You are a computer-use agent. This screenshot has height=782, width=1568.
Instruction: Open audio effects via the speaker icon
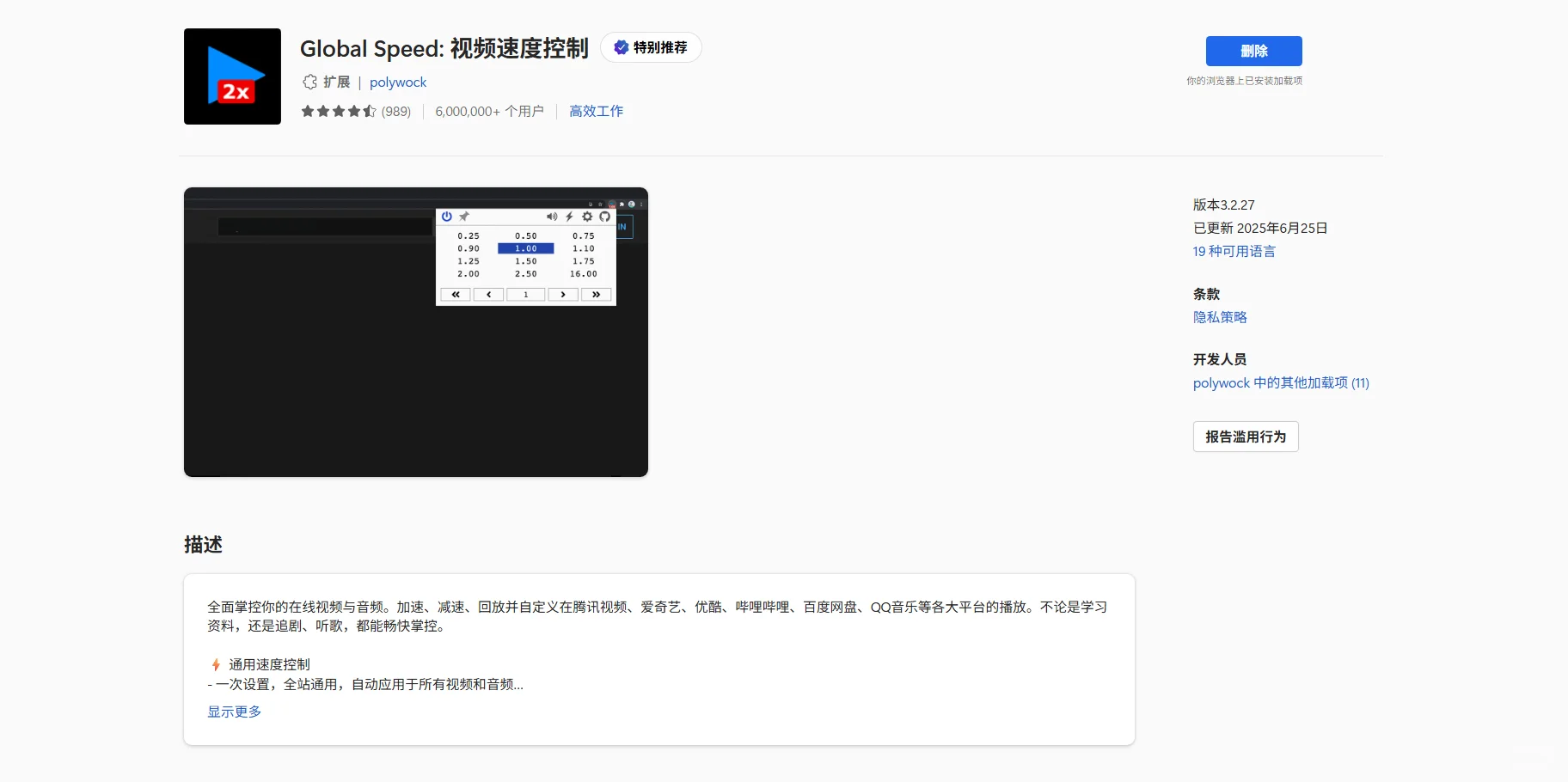(553, 217)
